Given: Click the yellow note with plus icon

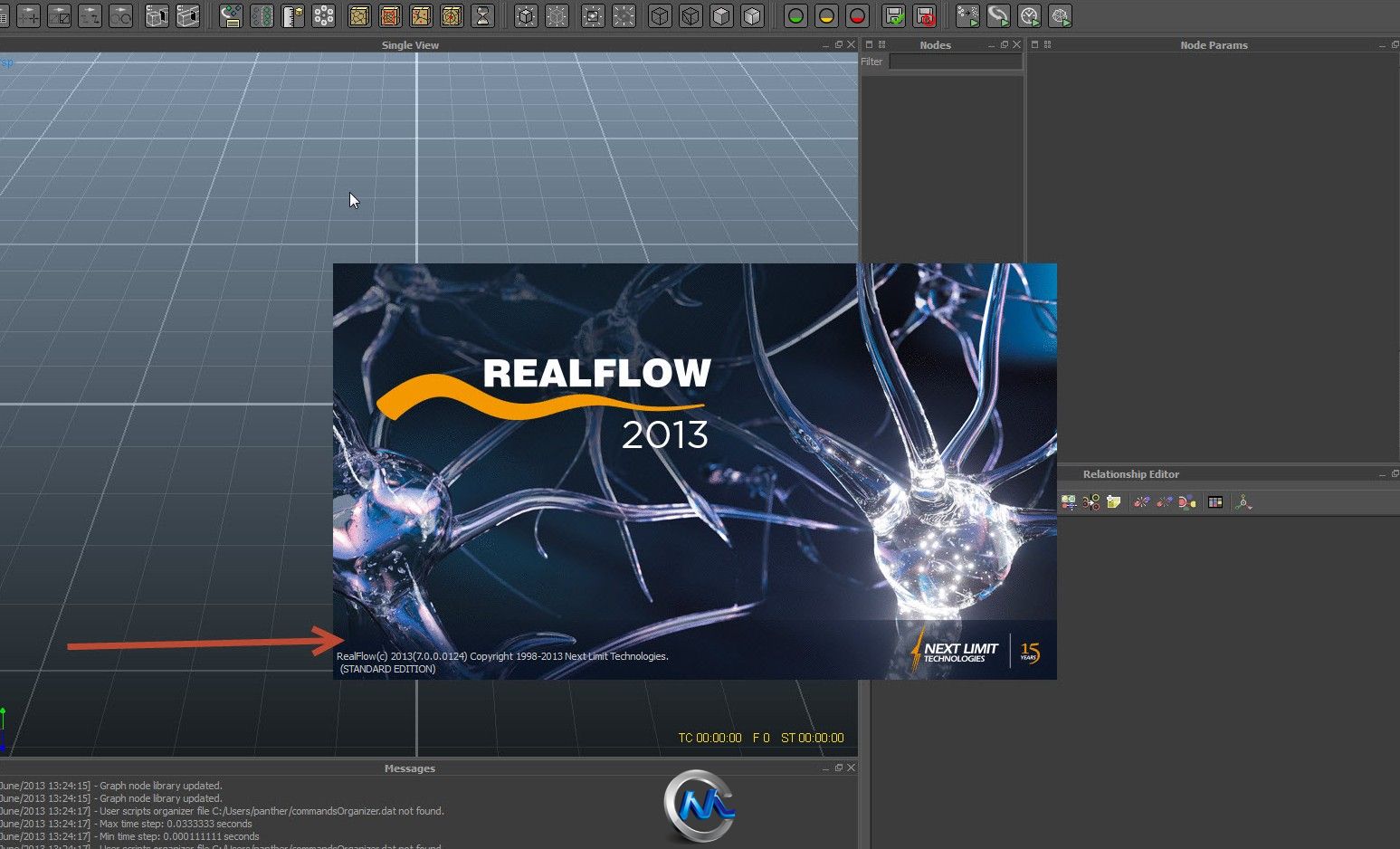Looking at the screenshot, I should tap(1114, 502).
